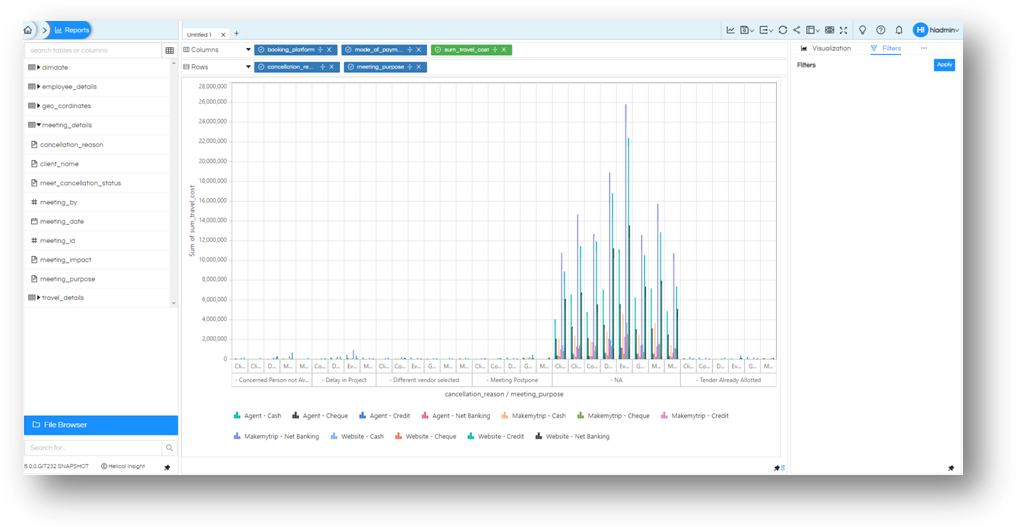
Task: Click the breadcrumb chevron after Home
Action: pos(45,30)
